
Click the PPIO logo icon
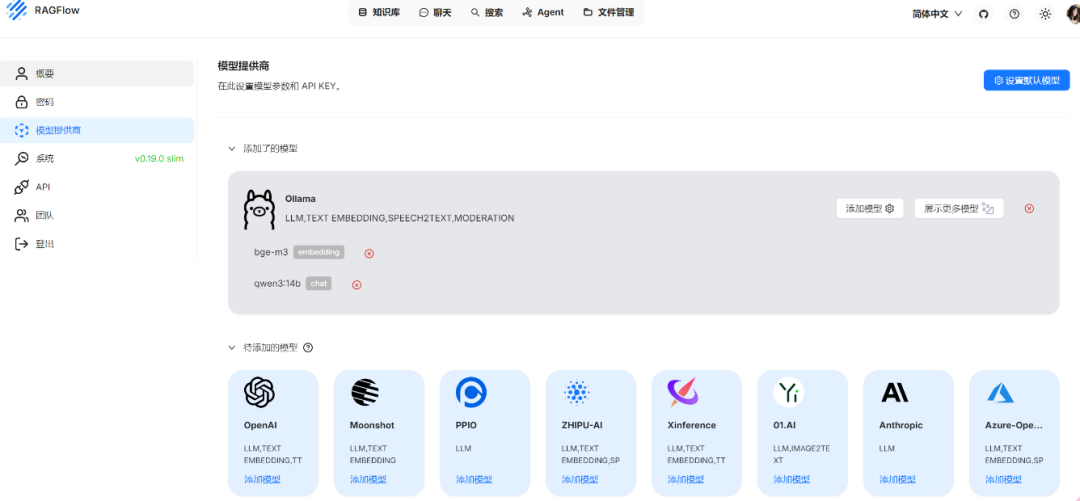coord(471,393)
